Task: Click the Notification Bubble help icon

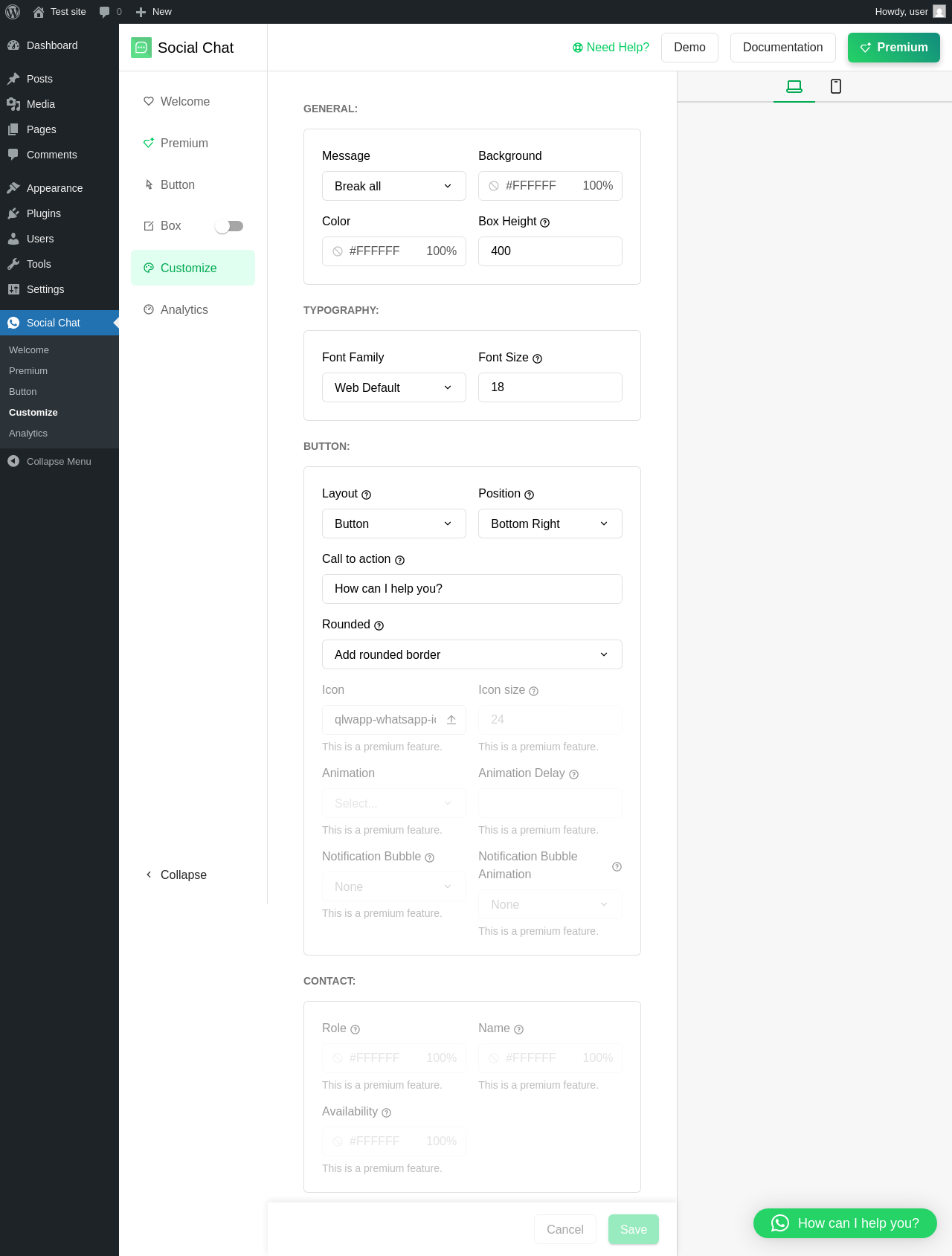Action: pyautogui.click(x=429, y=857)
